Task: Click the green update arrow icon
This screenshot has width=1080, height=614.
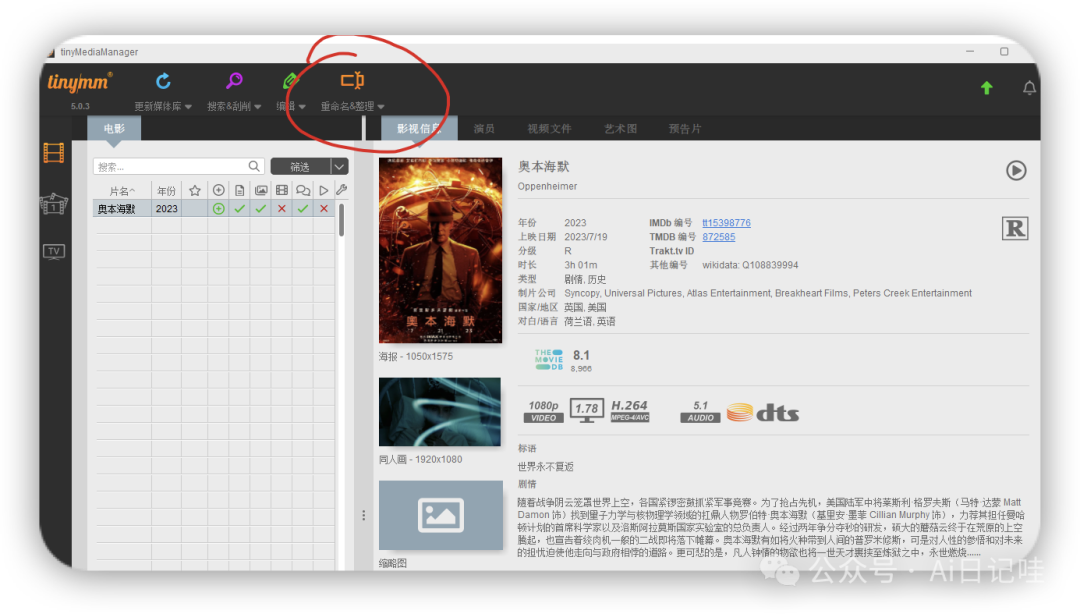Action: click(x=986, y=88)
